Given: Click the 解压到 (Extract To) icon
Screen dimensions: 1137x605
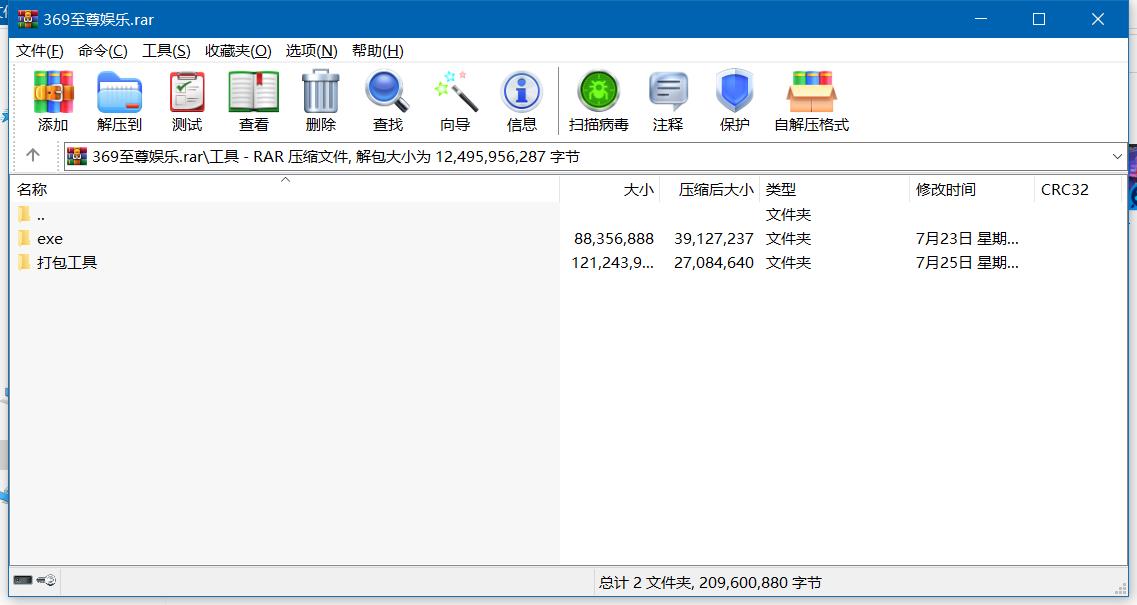Looking at the screenshot, I should click(119, 101).
